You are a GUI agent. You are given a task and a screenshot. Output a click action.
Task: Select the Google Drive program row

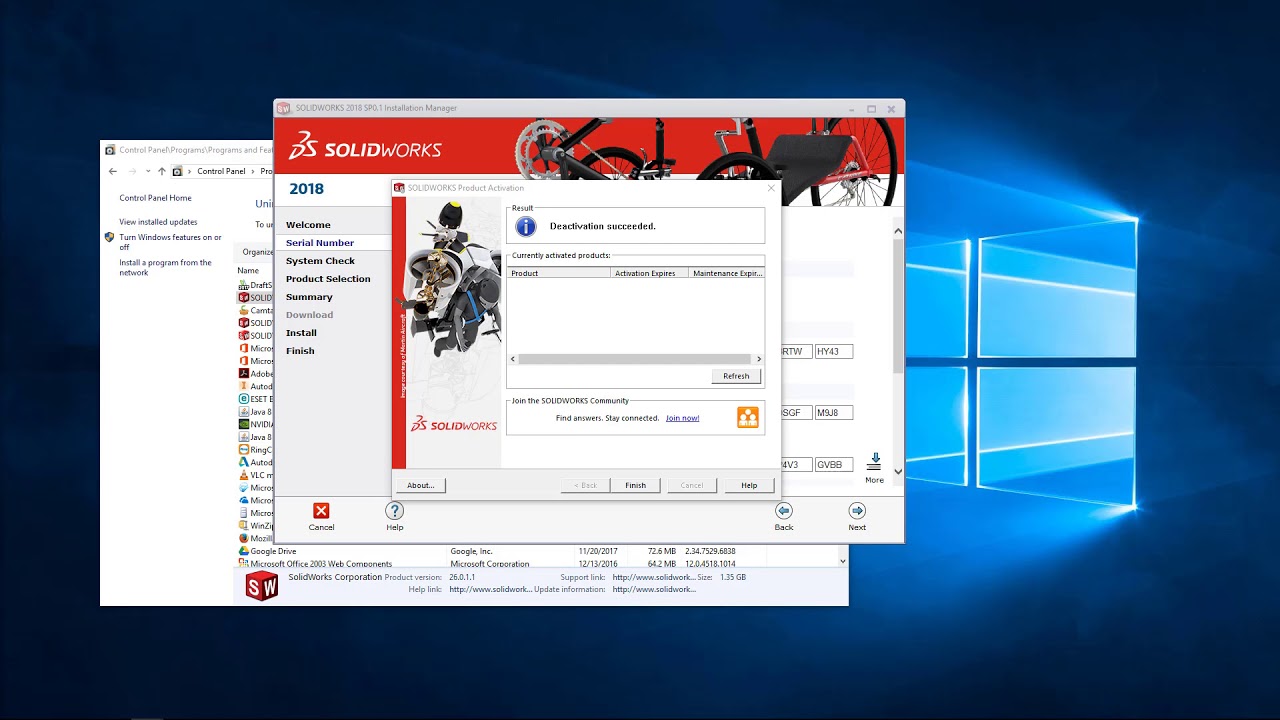(x=536, y=551)
